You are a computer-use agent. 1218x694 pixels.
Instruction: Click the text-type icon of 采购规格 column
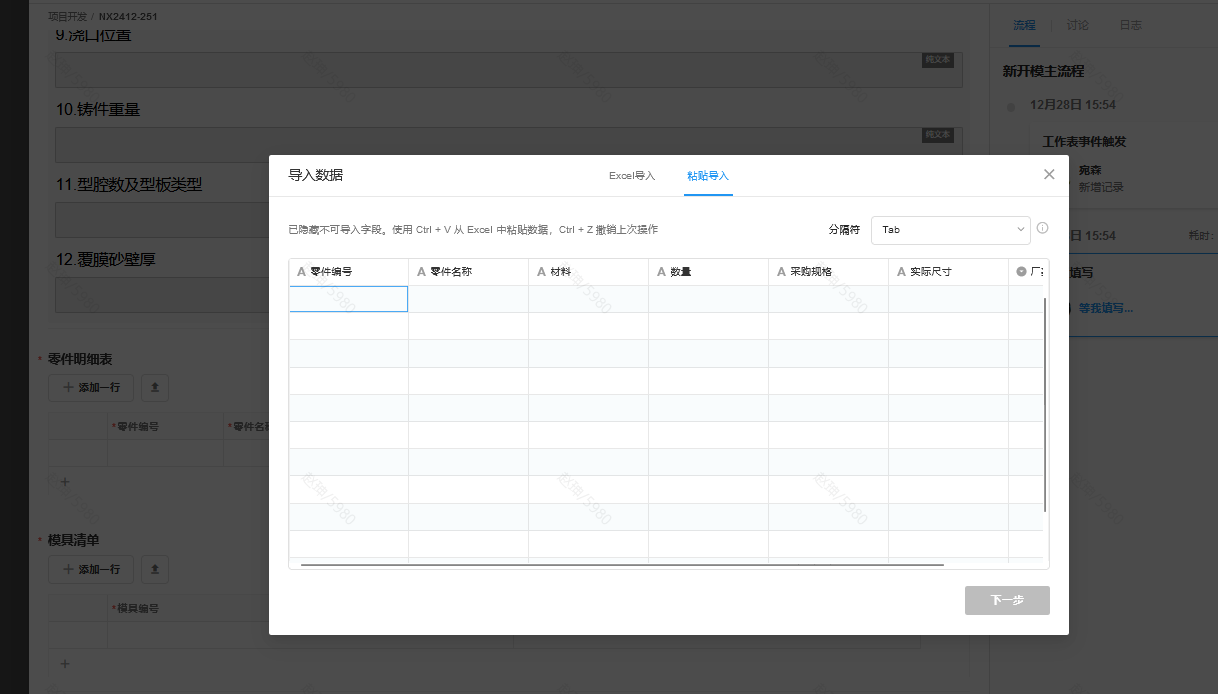coord(782,272)
